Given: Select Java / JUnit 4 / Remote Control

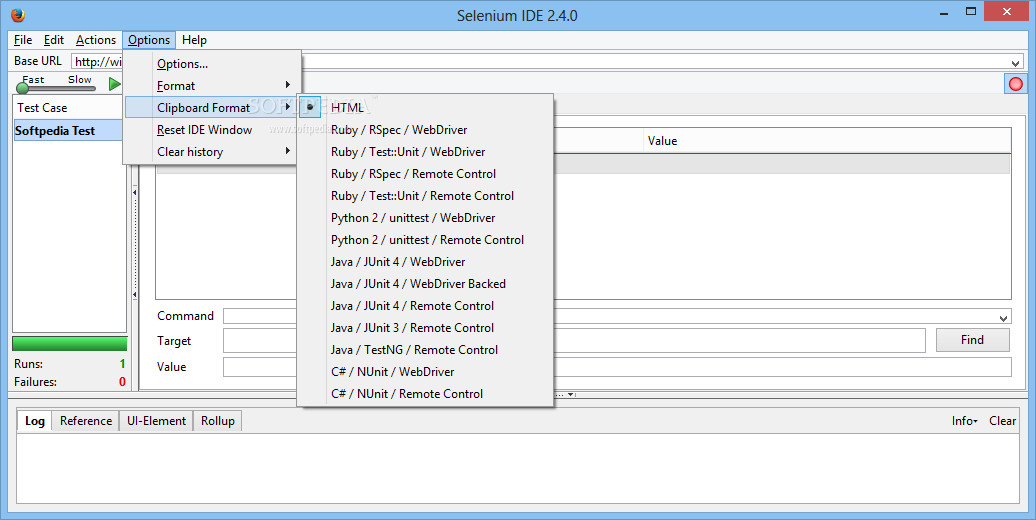Looking at the screenshot, I should click(x=425, y=306).
